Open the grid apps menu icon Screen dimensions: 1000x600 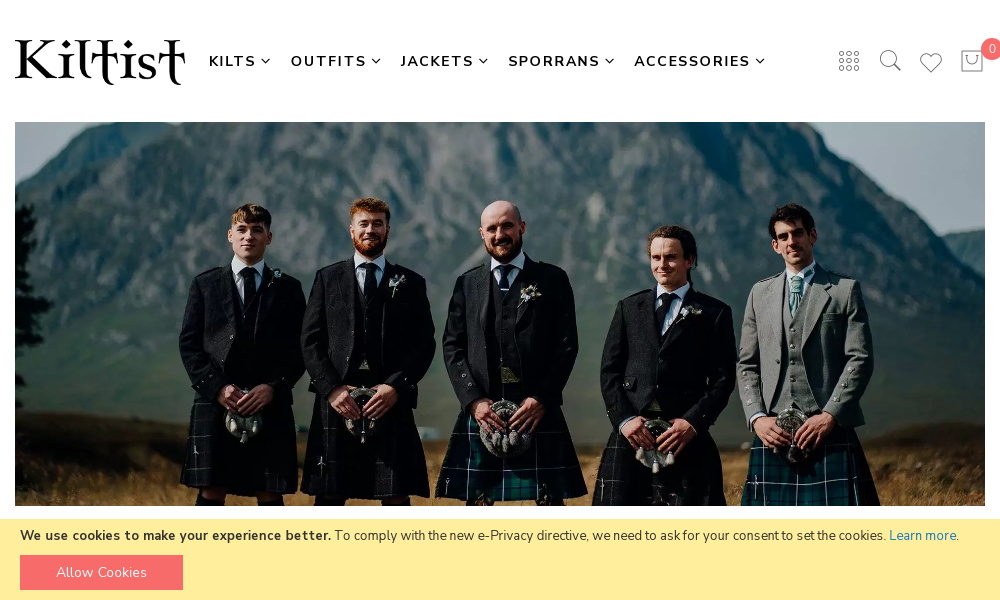click(x=849, y=61)
